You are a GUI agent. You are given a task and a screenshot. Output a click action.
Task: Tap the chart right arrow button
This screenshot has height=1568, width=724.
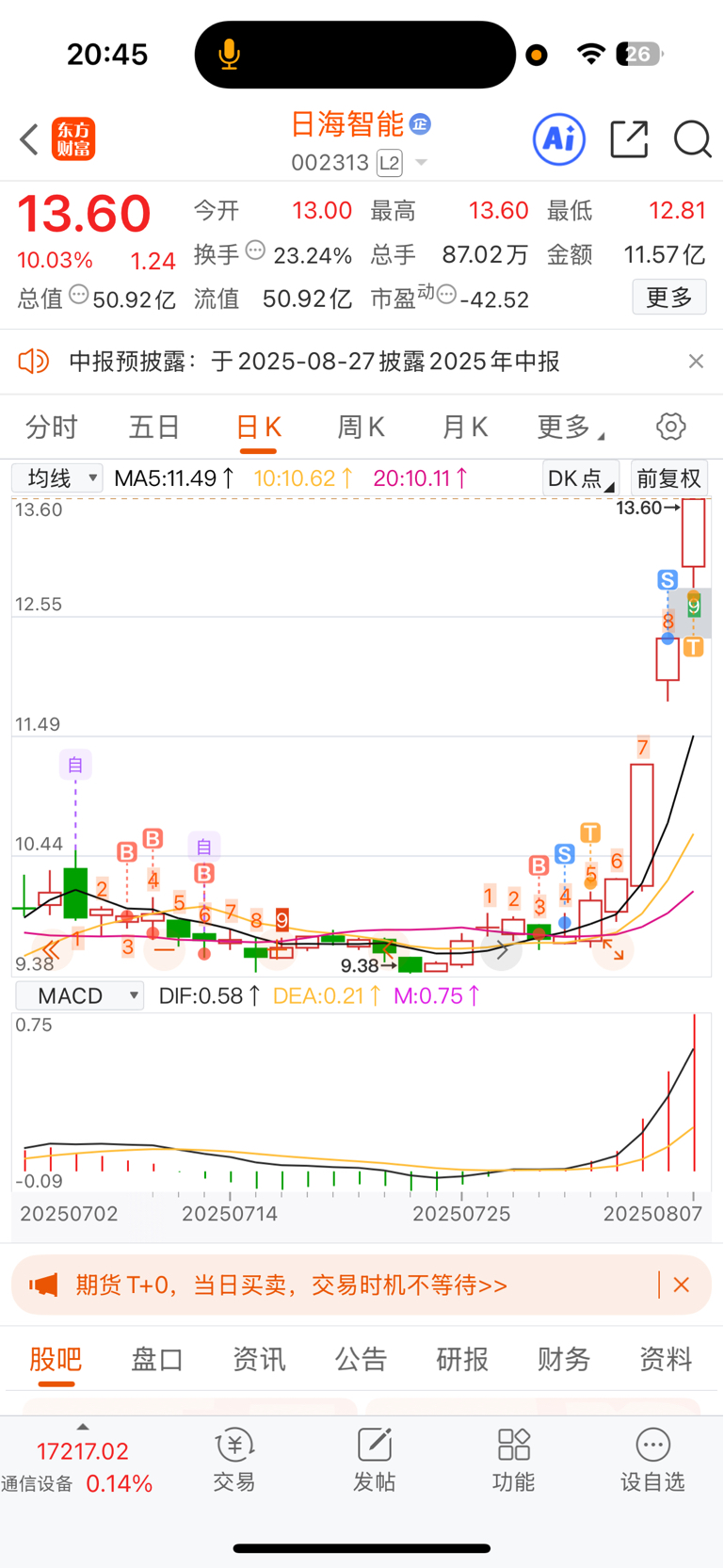coord(502,950)
